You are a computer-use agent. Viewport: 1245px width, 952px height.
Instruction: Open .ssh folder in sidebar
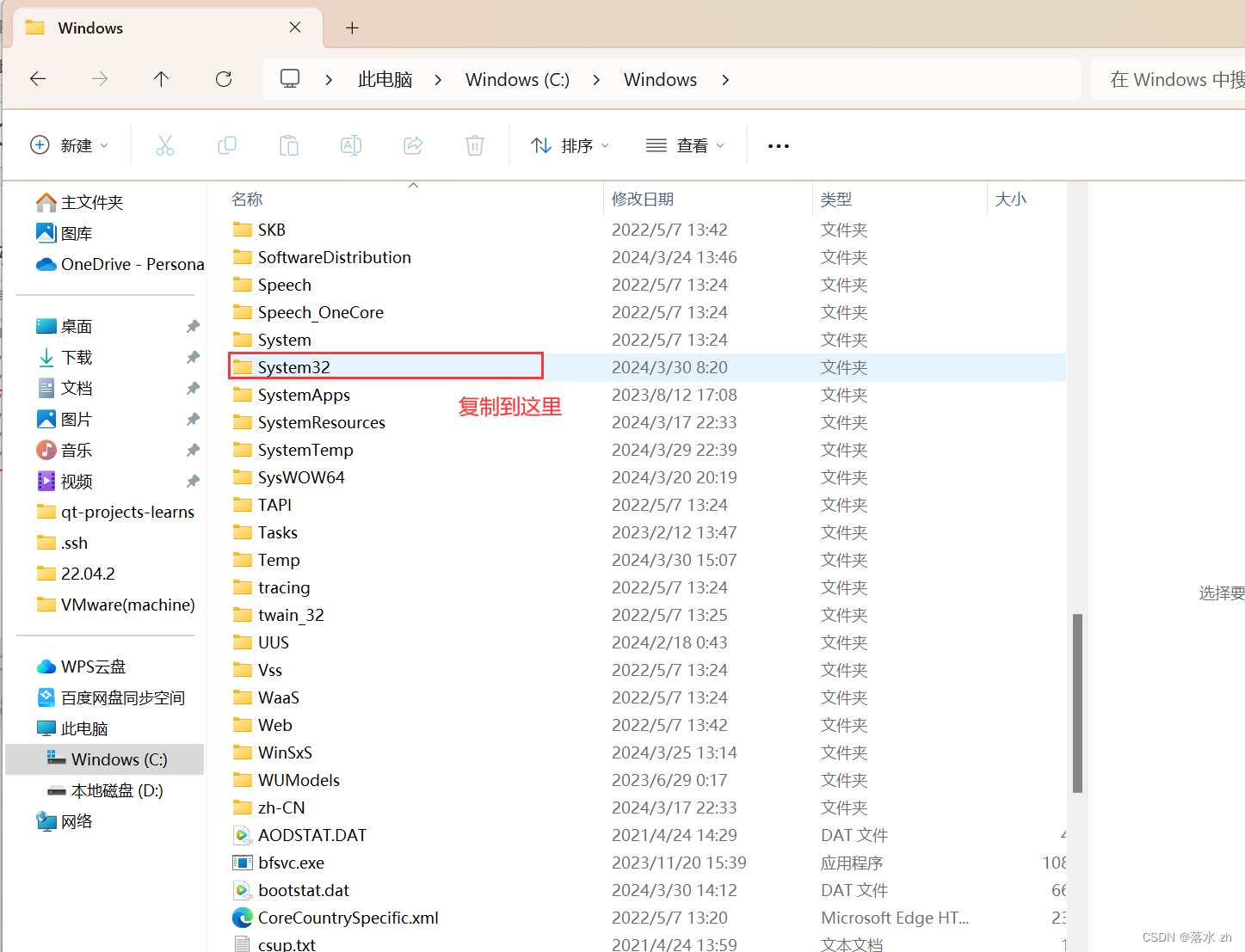coord(62,543)
